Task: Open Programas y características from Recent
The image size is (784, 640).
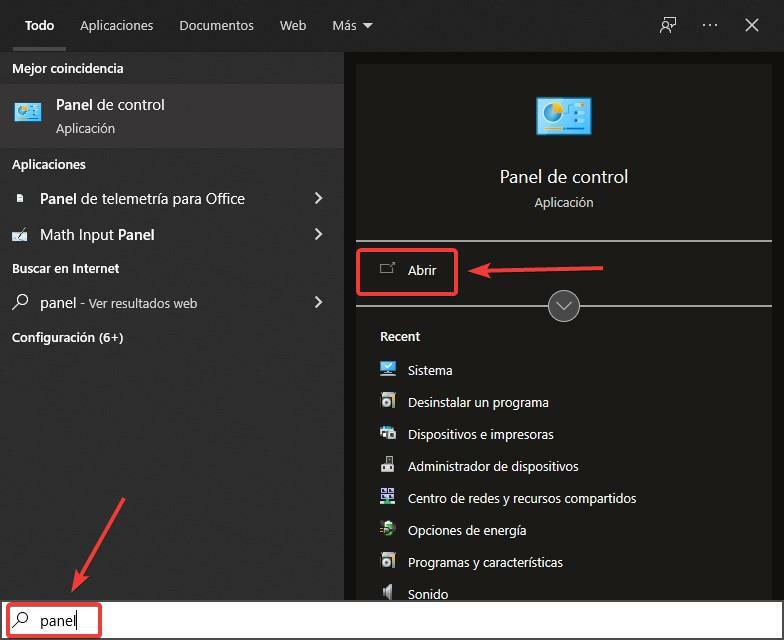Action: tap(485, 562)
